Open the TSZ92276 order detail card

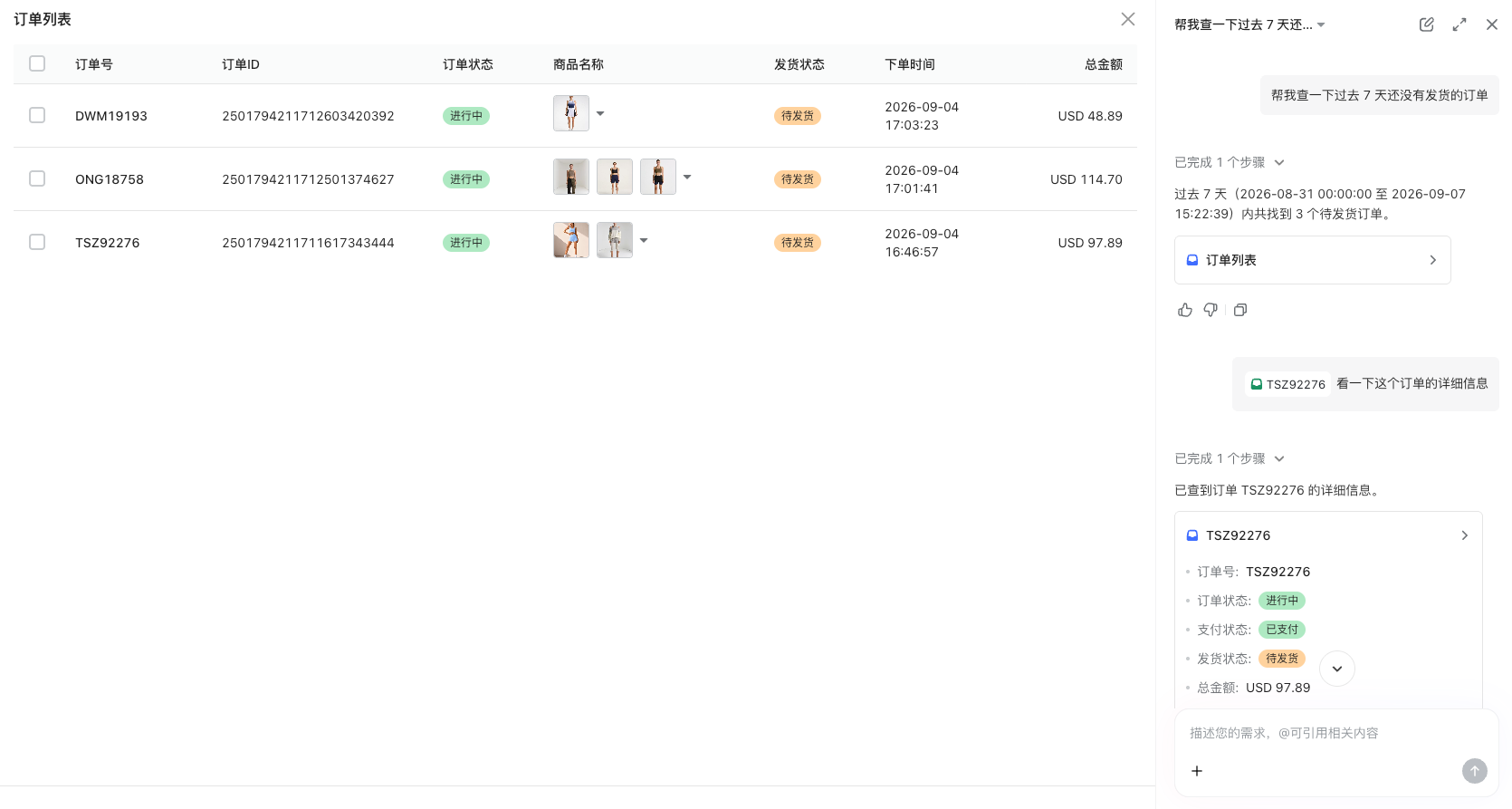[1328, 535]
